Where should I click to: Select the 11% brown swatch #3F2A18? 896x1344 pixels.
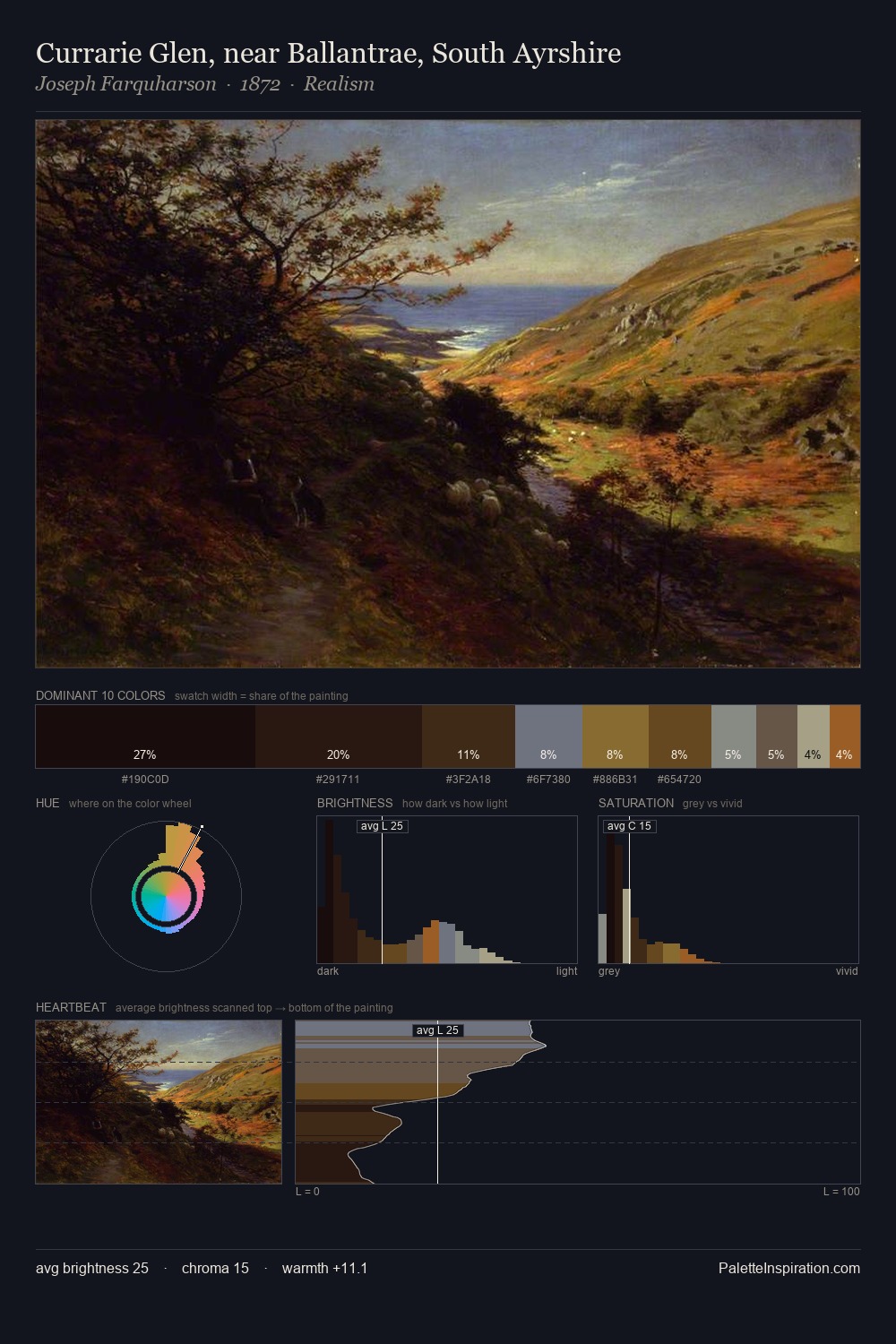coord(469,737)
